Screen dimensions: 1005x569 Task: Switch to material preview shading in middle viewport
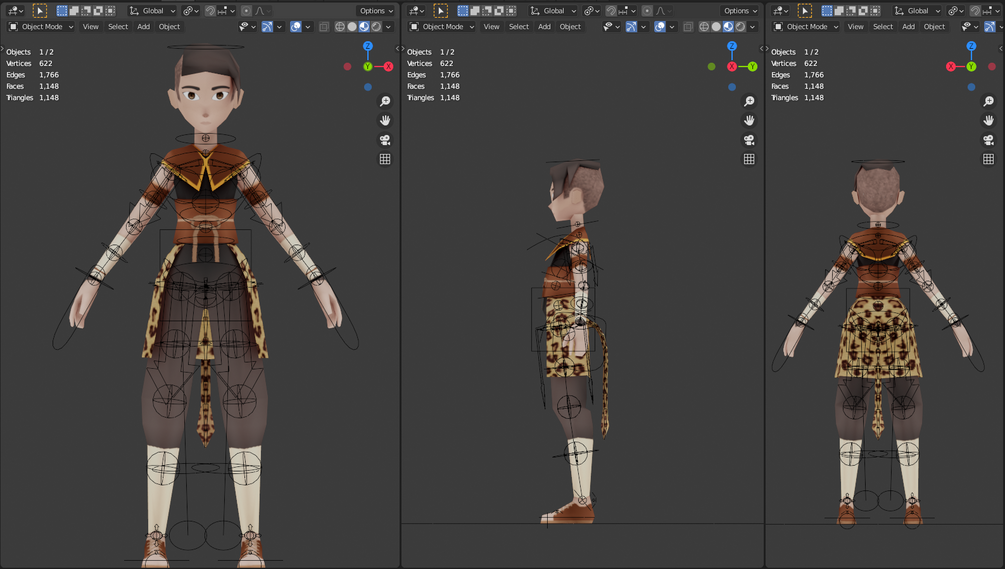point(728,27)
